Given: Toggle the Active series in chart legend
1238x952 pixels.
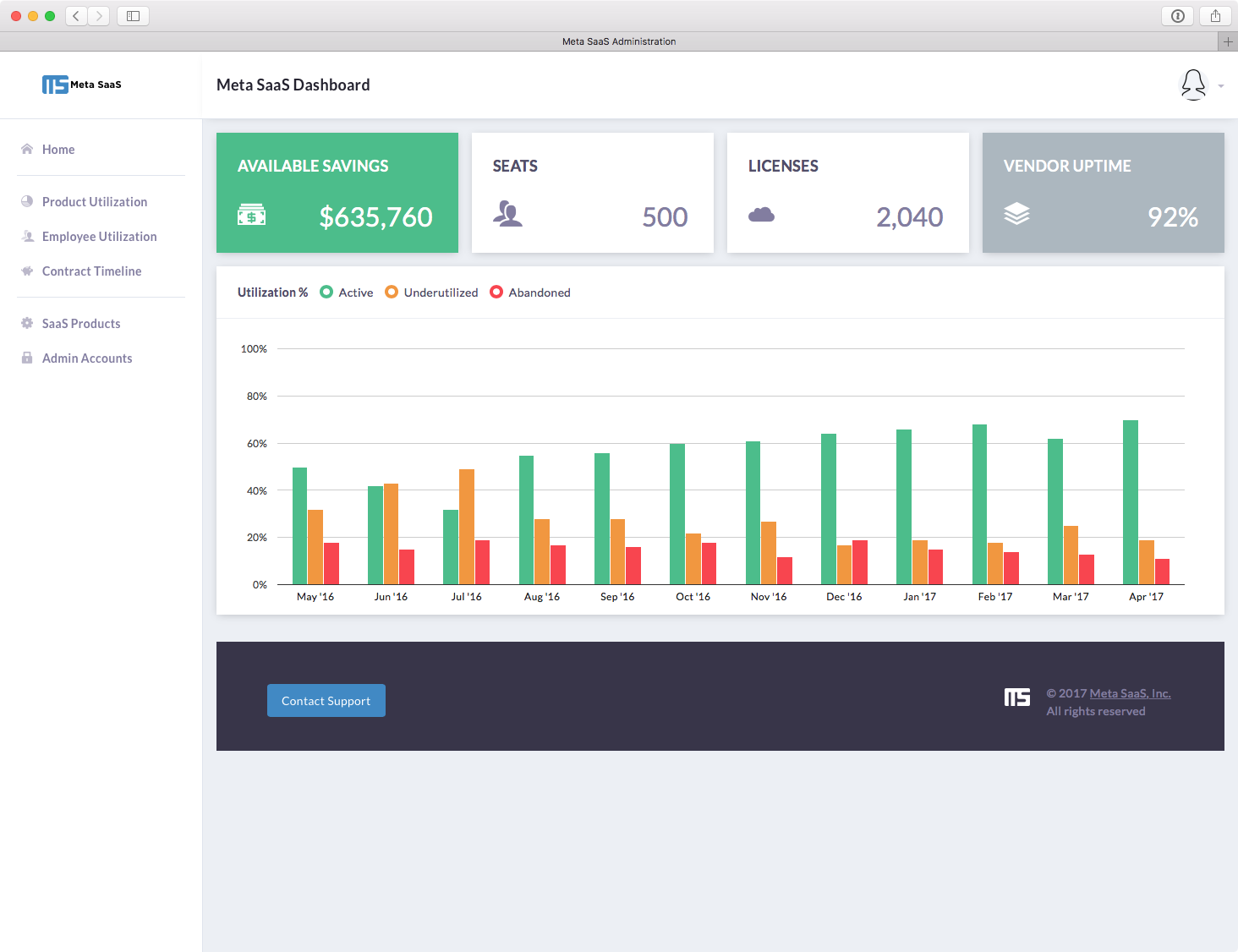Looking at the screenshot, I should click(346, 292).
